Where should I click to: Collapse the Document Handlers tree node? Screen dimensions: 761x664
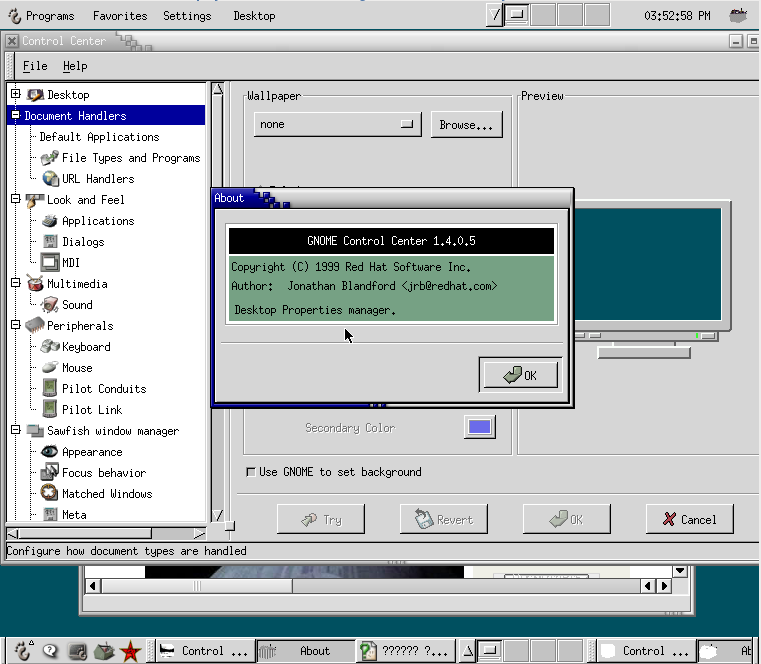(16, 115)
